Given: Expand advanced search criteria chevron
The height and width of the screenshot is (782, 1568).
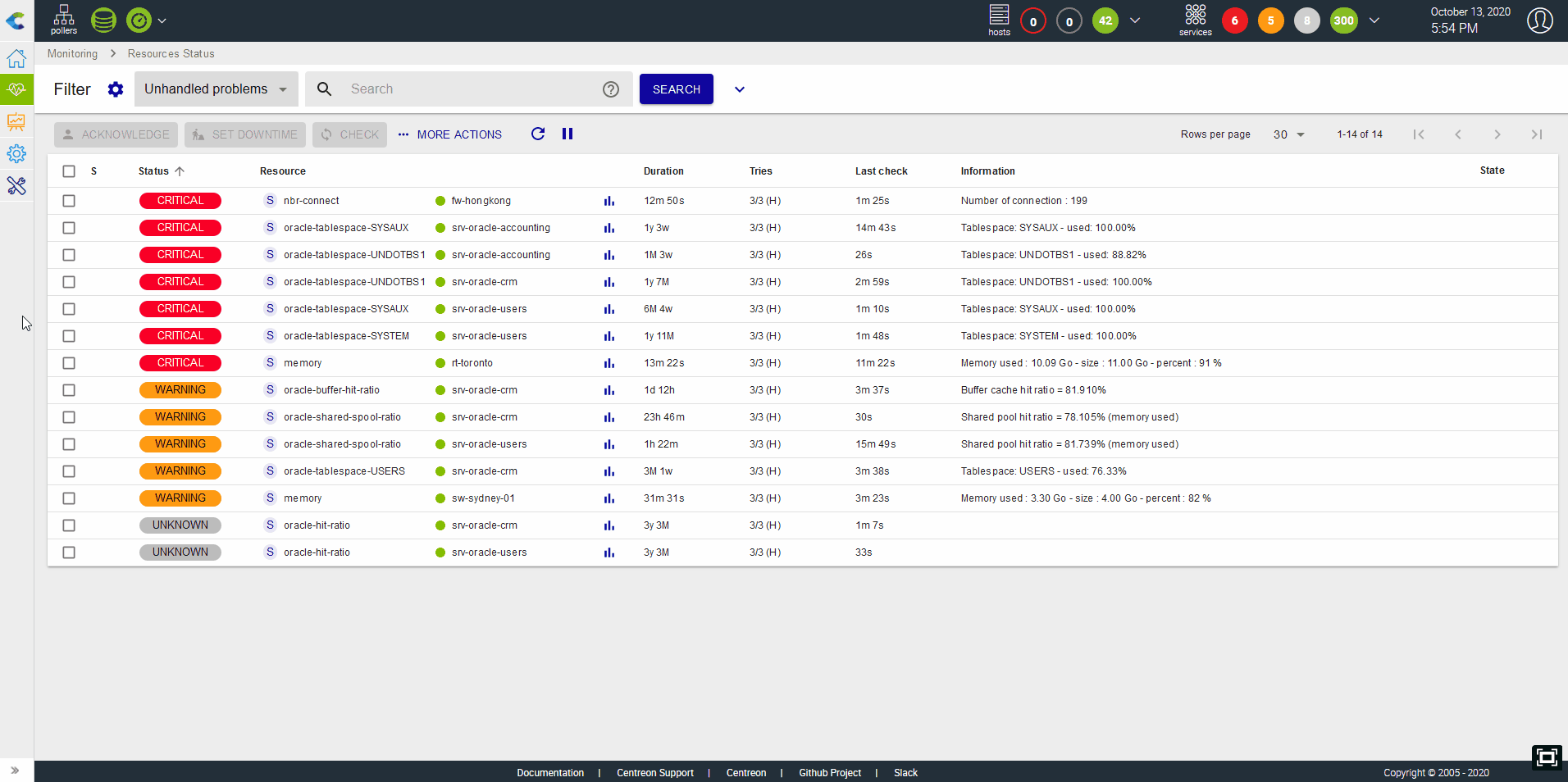Looking at the screenshot, I should pyautogui.click(x=740, y=89).
